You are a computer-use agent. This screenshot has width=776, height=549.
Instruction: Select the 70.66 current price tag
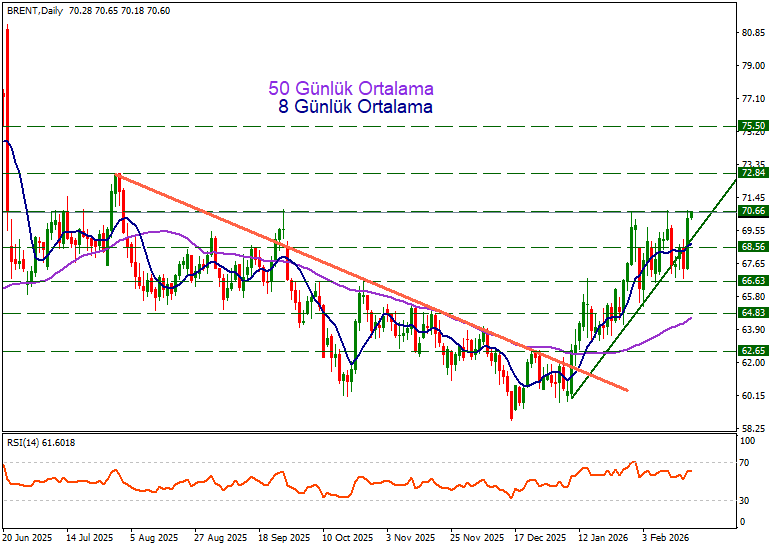(x=753, y=211)
